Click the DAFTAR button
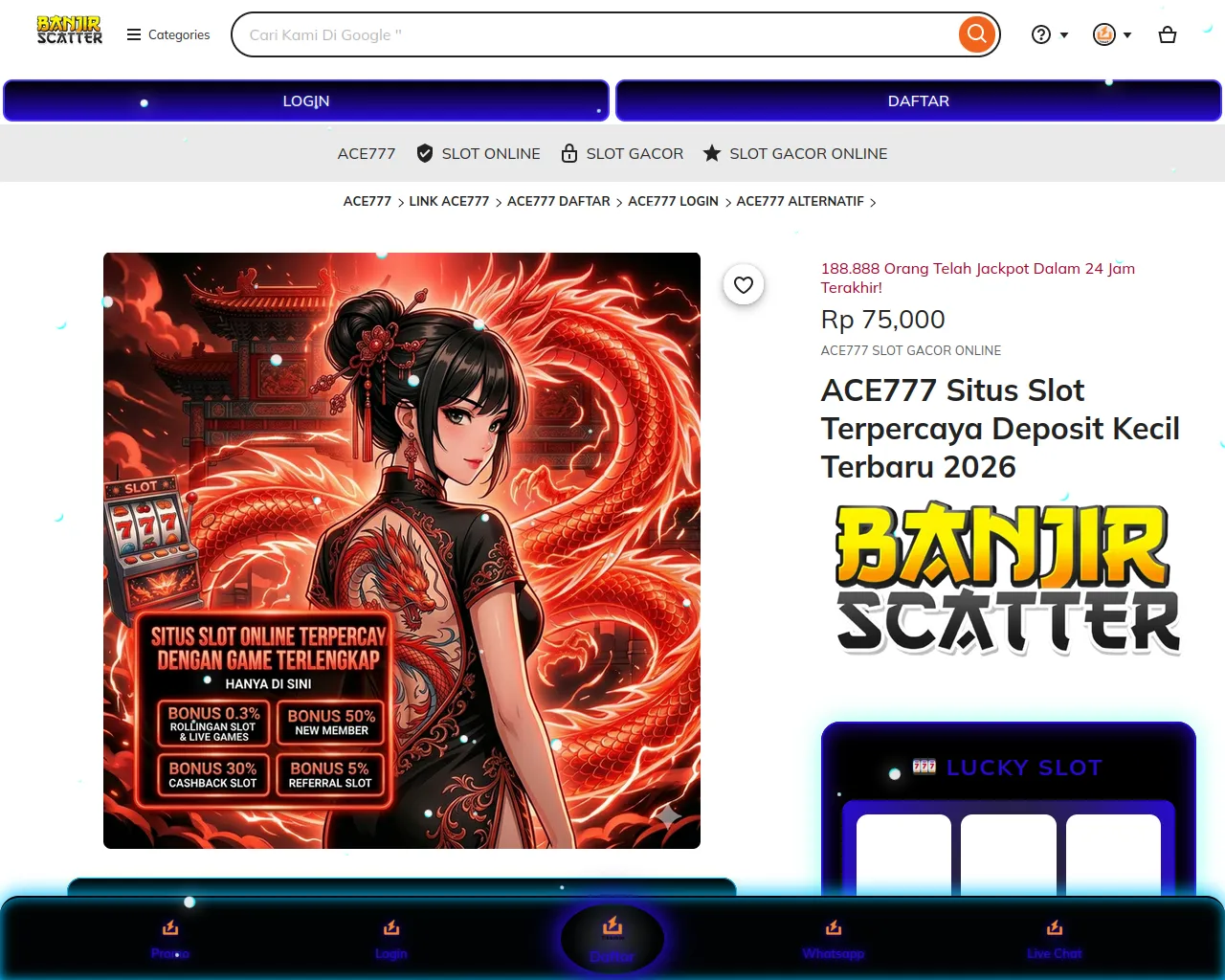 point(919,100)
